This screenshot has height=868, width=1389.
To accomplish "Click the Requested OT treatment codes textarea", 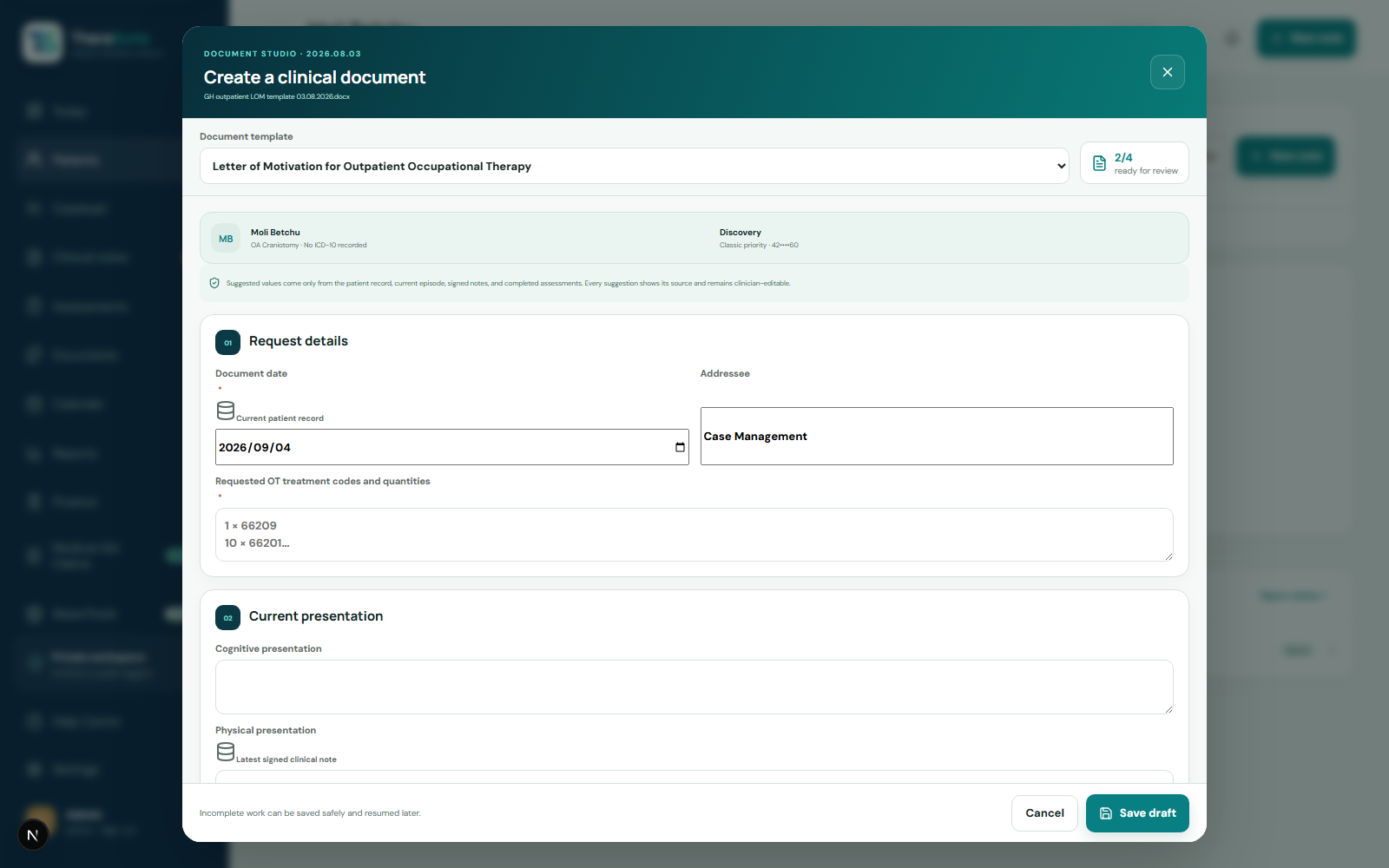I will click(x=694, y=535).
